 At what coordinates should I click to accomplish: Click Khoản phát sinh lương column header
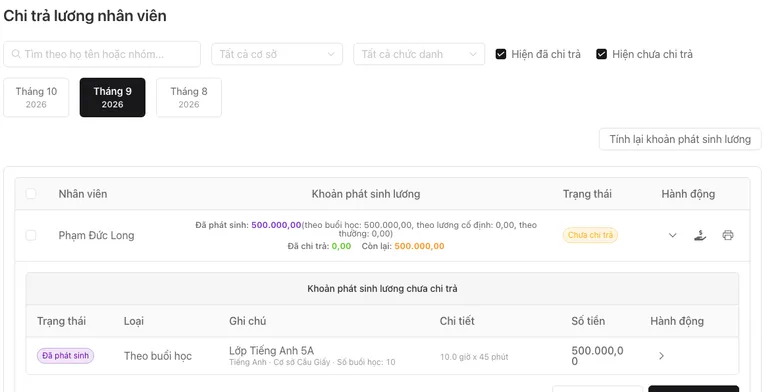366,194
